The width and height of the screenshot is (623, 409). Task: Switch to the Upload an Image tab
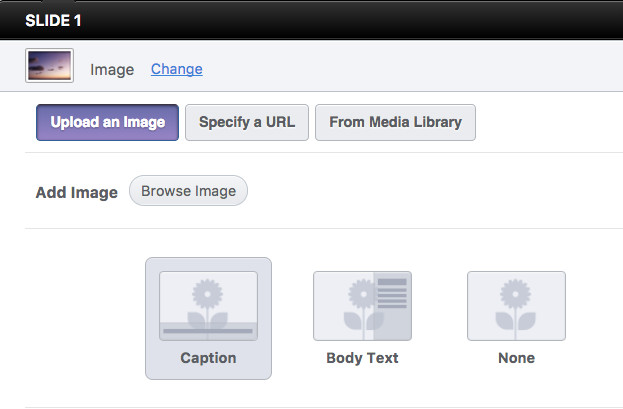point(108,123)
